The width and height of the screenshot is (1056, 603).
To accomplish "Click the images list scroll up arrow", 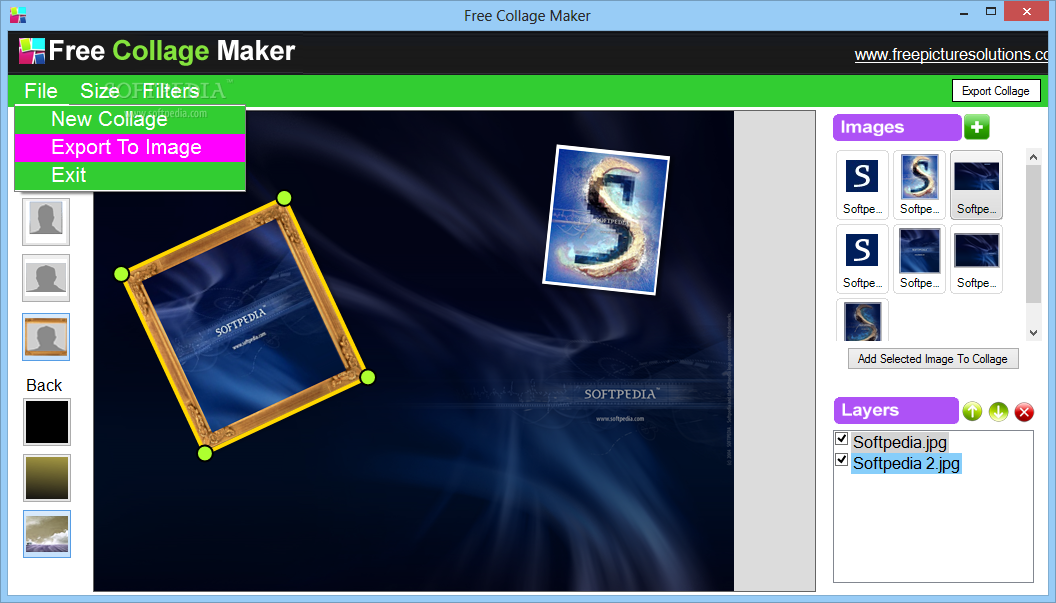I will click(1033, 157).
